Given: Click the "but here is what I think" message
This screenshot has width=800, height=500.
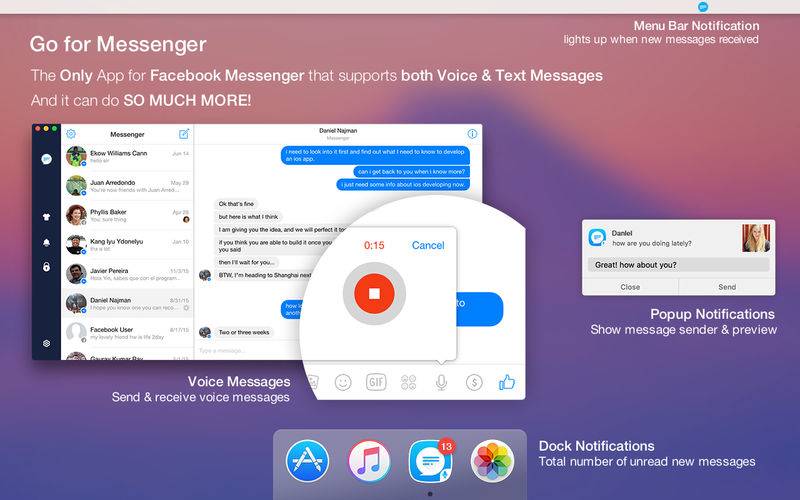Looking at the screenshot, I should (248, 217).
